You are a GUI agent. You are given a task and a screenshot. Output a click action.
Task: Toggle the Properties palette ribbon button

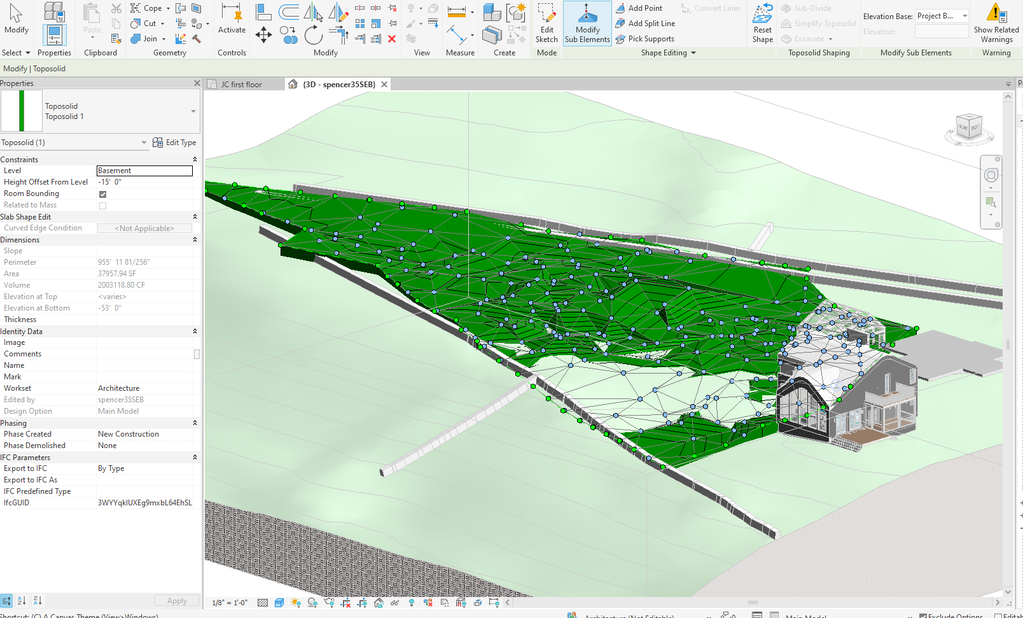pyautogui.click(x=53, y=35)
